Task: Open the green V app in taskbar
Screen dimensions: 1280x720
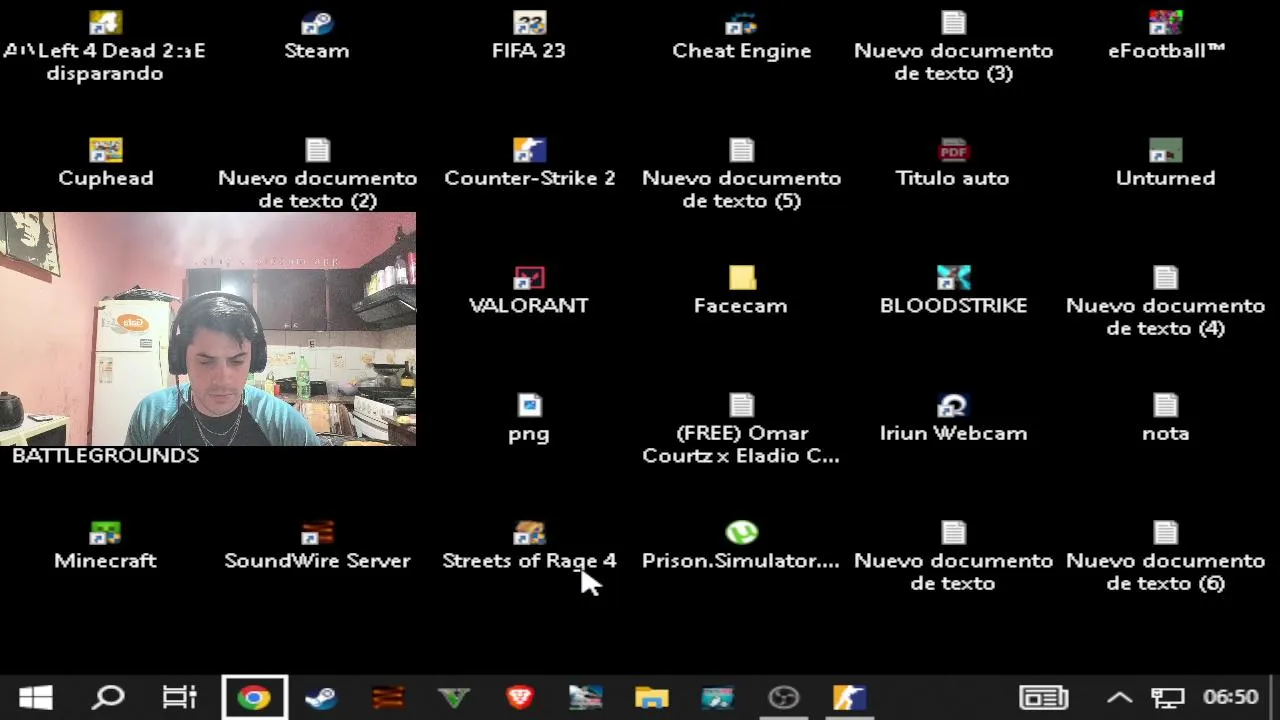Action: pyautogui.click(x=453, y=697)
